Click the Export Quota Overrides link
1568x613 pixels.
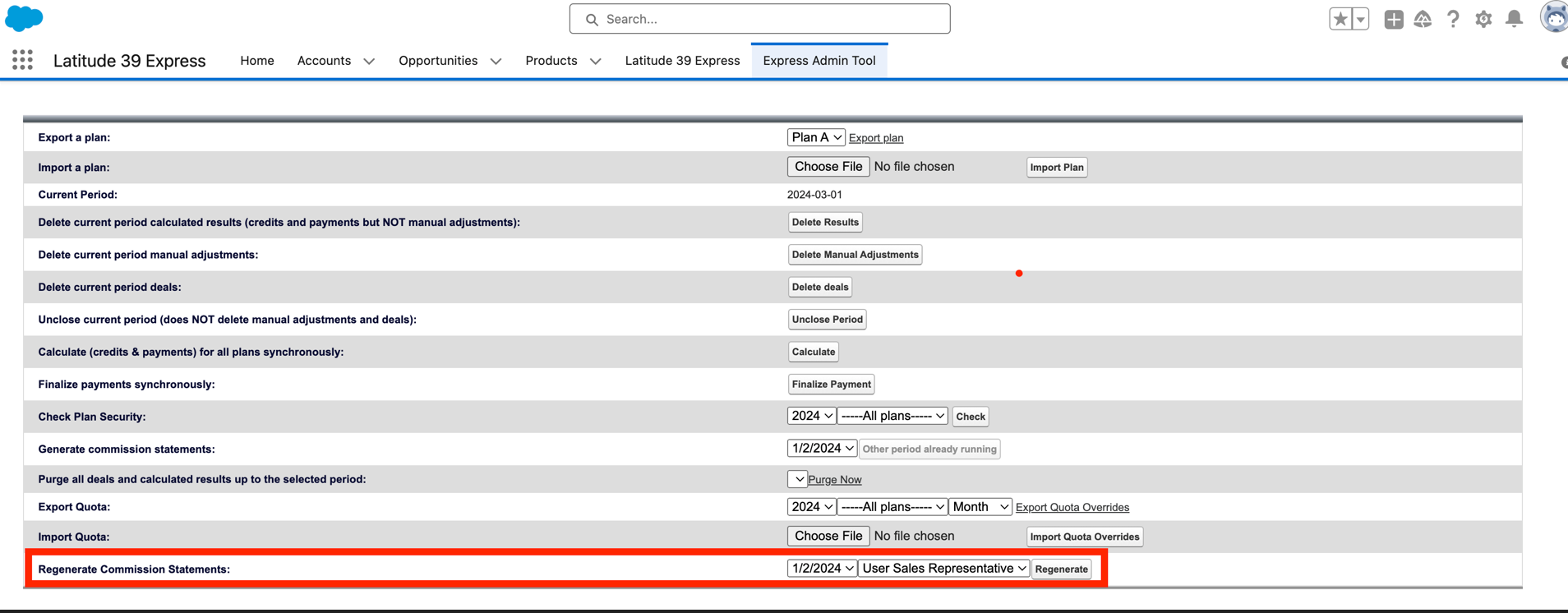[1072, 508]
